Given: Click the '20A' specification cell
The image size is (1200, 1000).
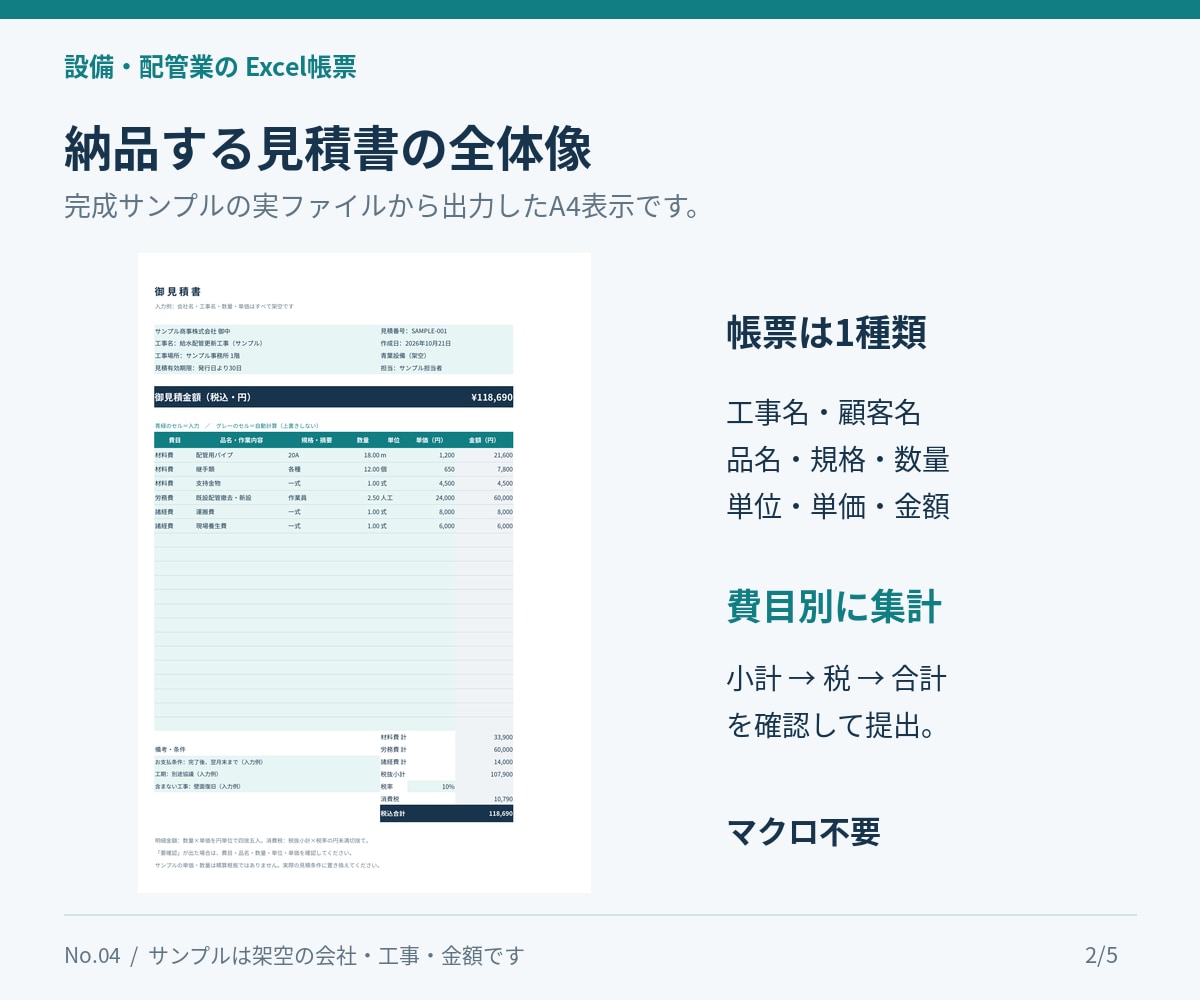Looking at the screenshot, I should pyautogui.click(x=293, y=455).
